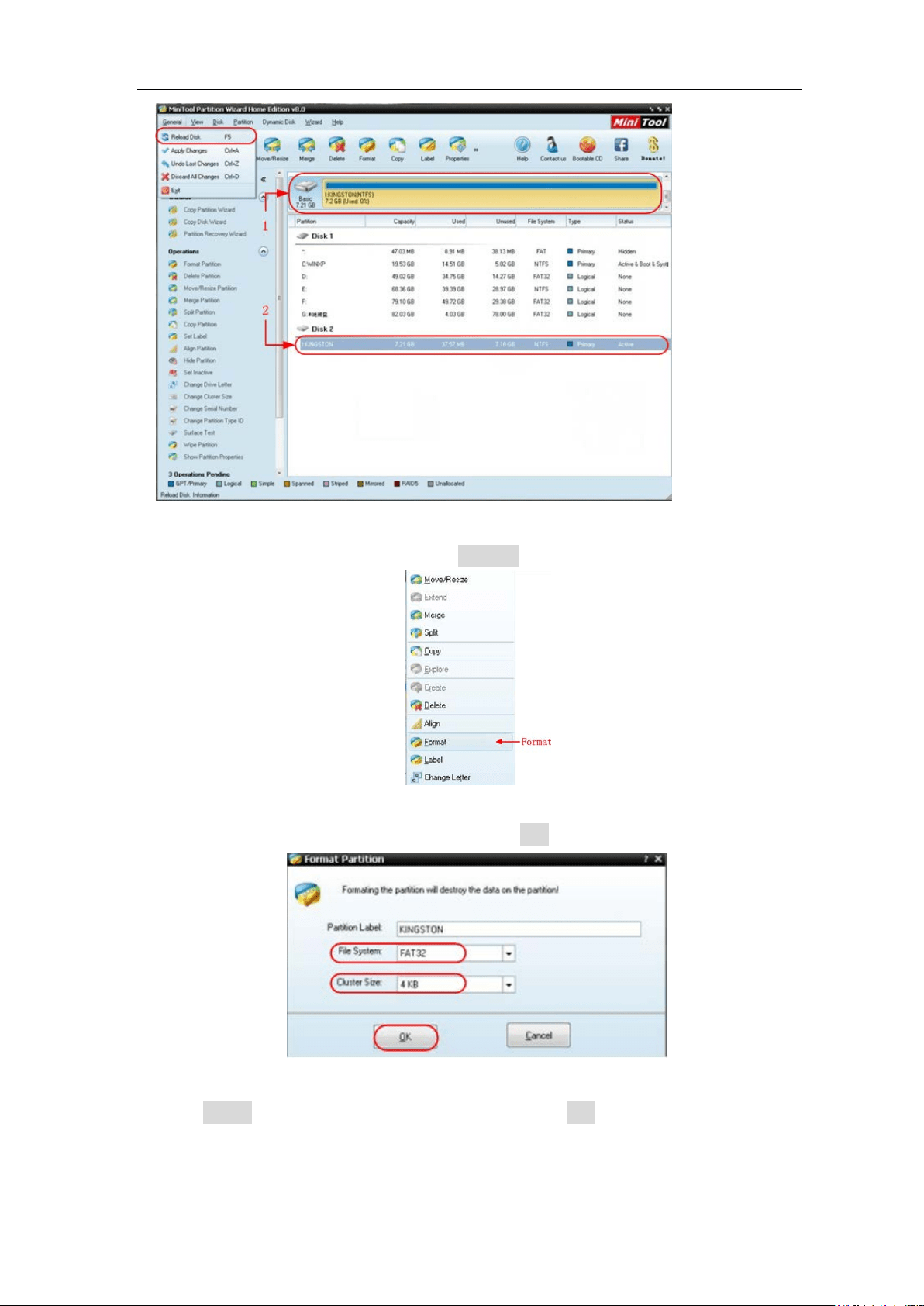This screenshot has height=1306, width=924.
Task: Click the Delete icon in the main toolbar
Action: coord(336,149)
